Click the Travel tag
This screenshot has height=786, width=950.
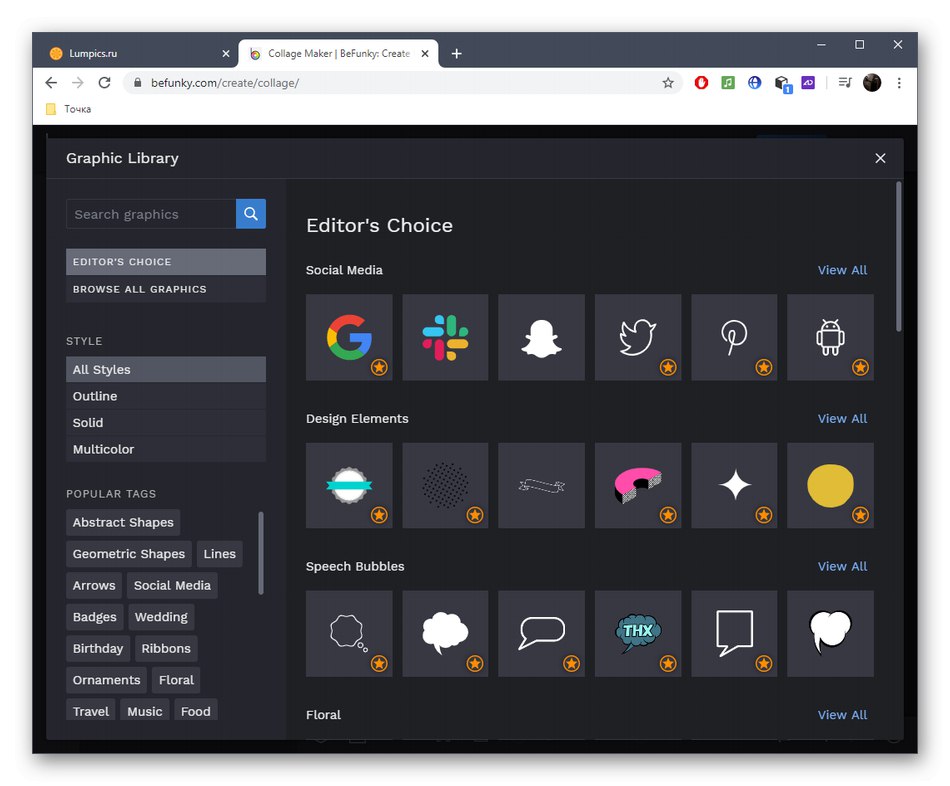click(x=91, y=710)
